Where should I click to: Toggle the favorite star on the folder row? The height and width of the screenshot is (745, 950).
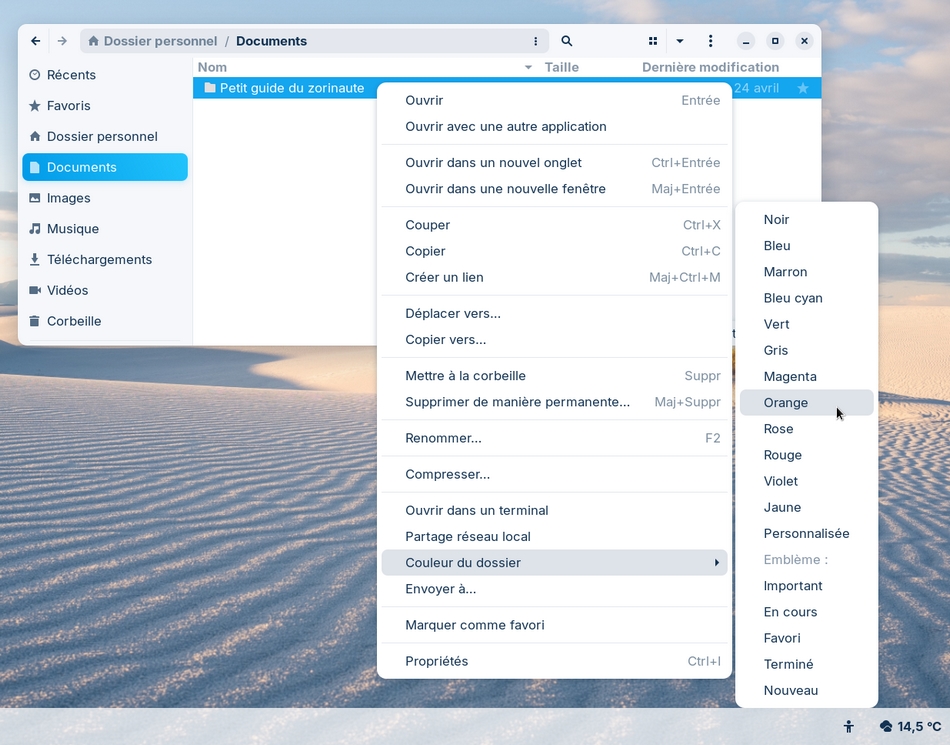(x=803, y=88)
